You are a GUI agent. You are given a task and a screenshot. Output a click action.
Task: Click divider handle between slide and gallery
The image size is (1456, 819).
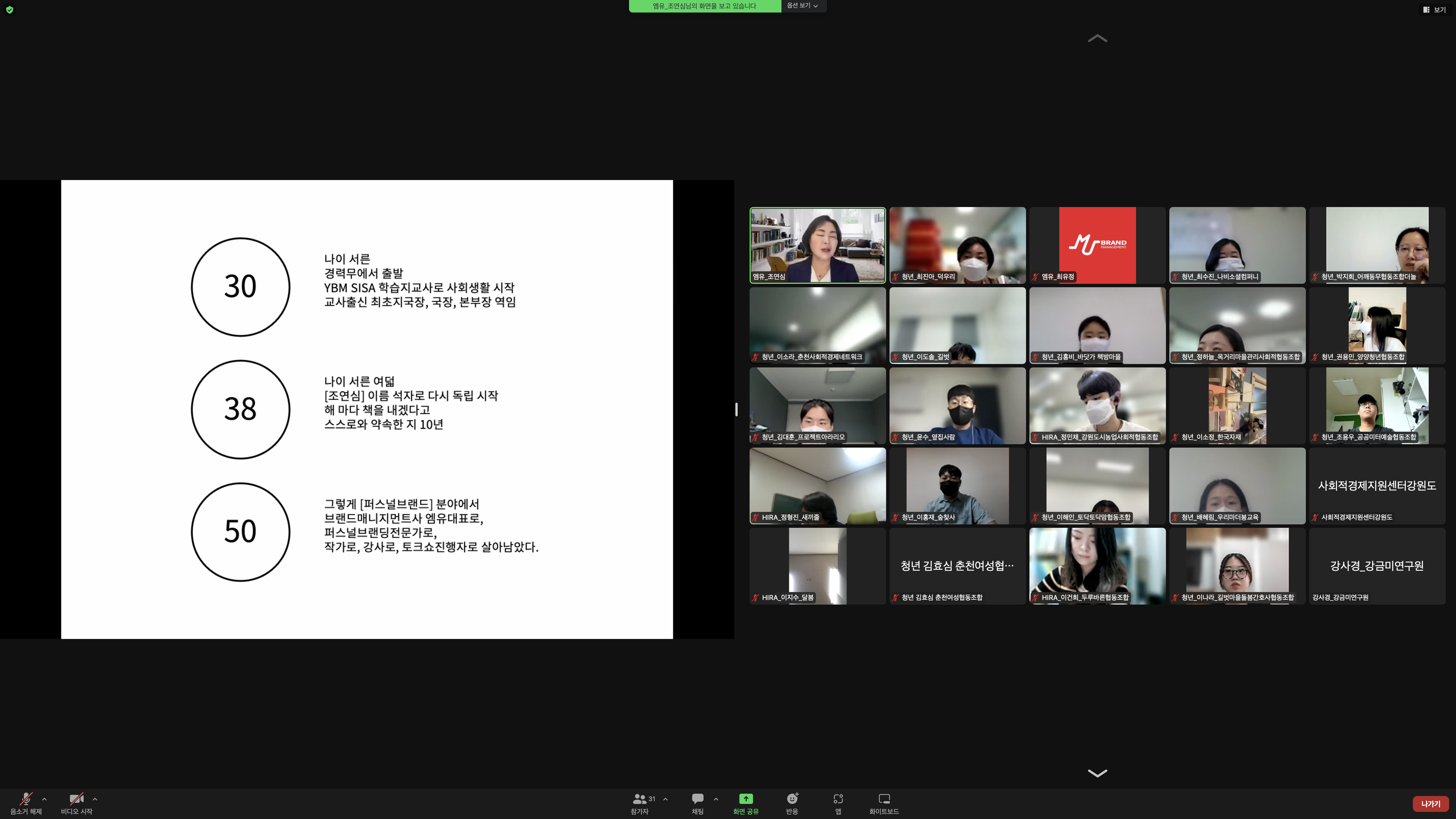tap(736, 409)
